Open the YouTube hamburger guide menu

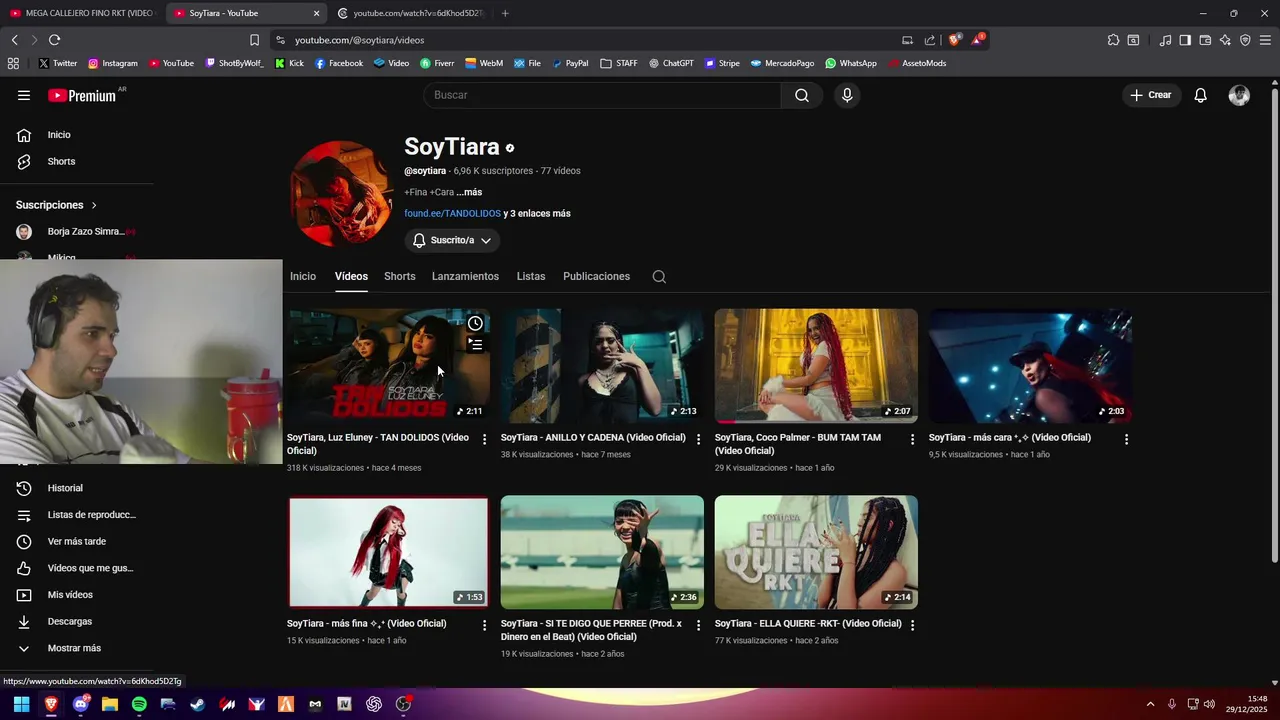24,95
